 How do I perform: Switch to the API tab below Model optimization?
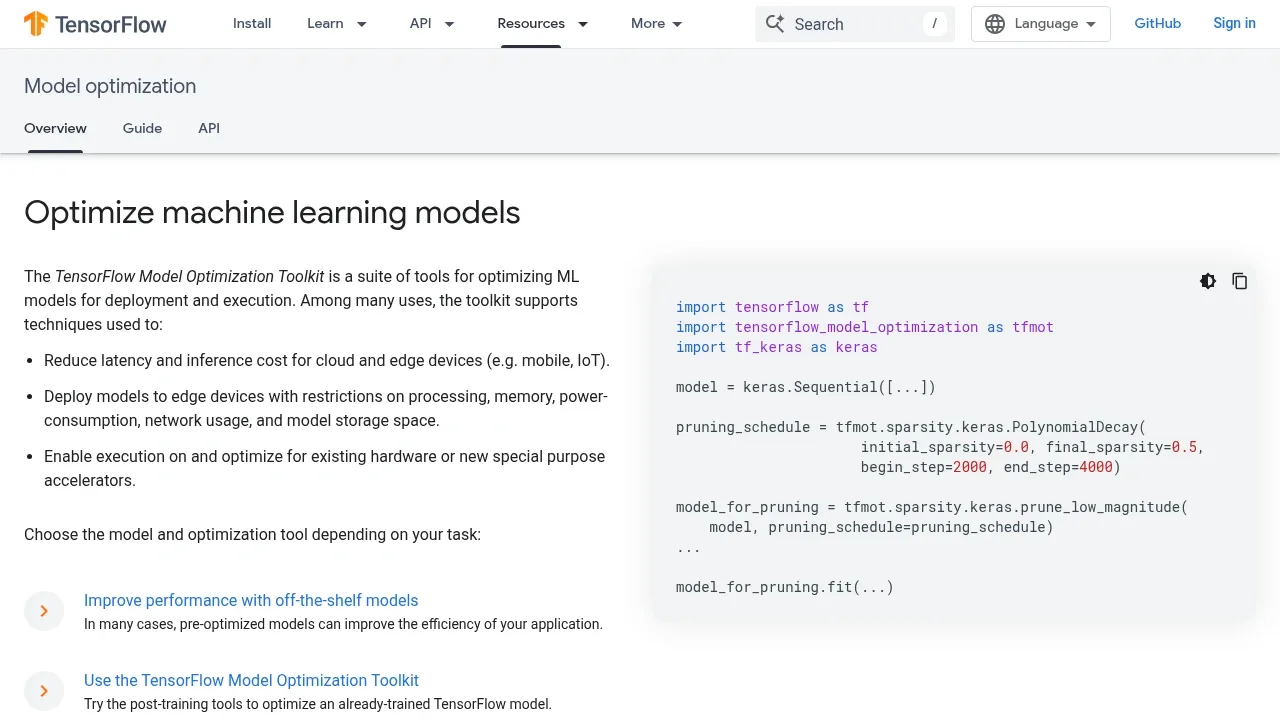[x=209, y=129]
